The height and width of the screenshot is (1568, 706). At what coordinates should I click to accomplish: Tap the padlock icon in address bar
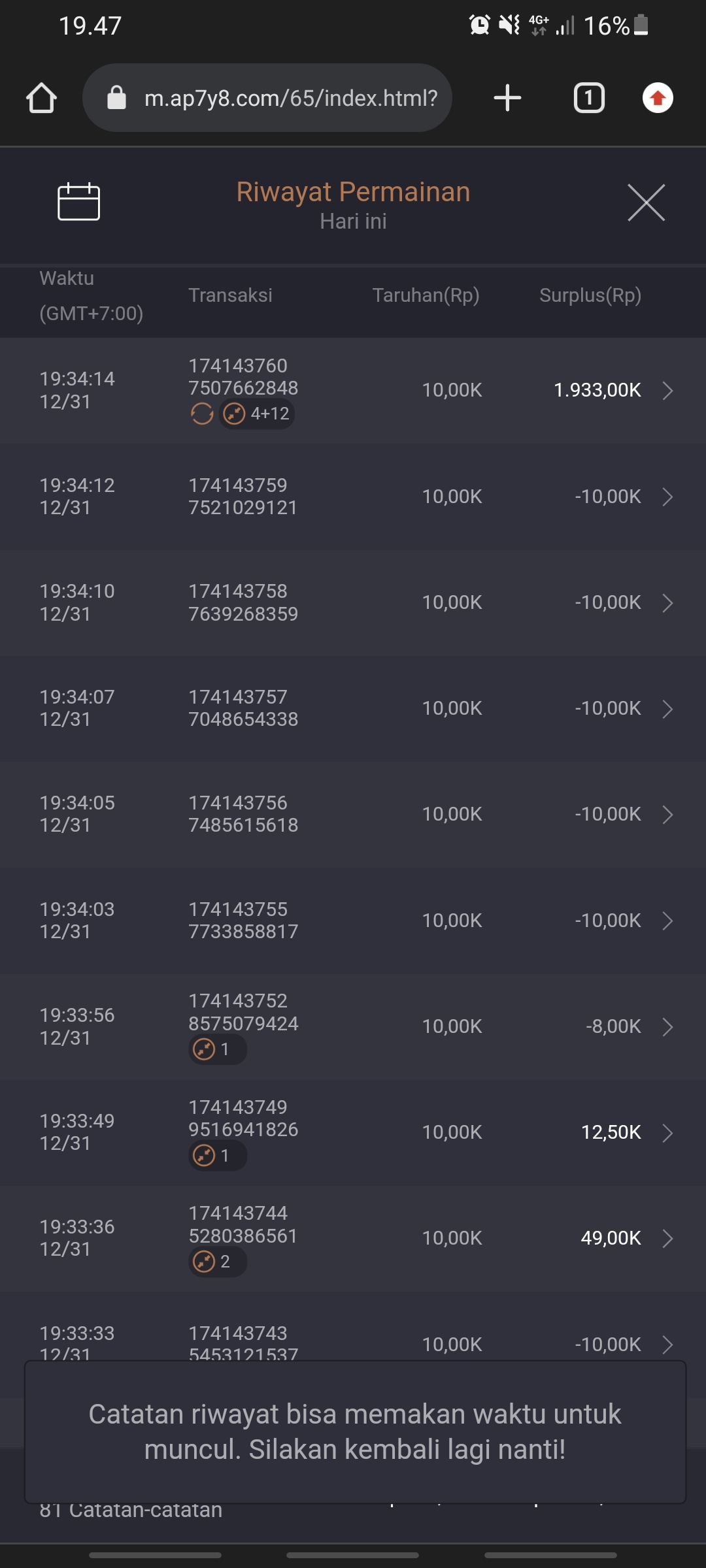pyautogui.click(x=117, y=99)
